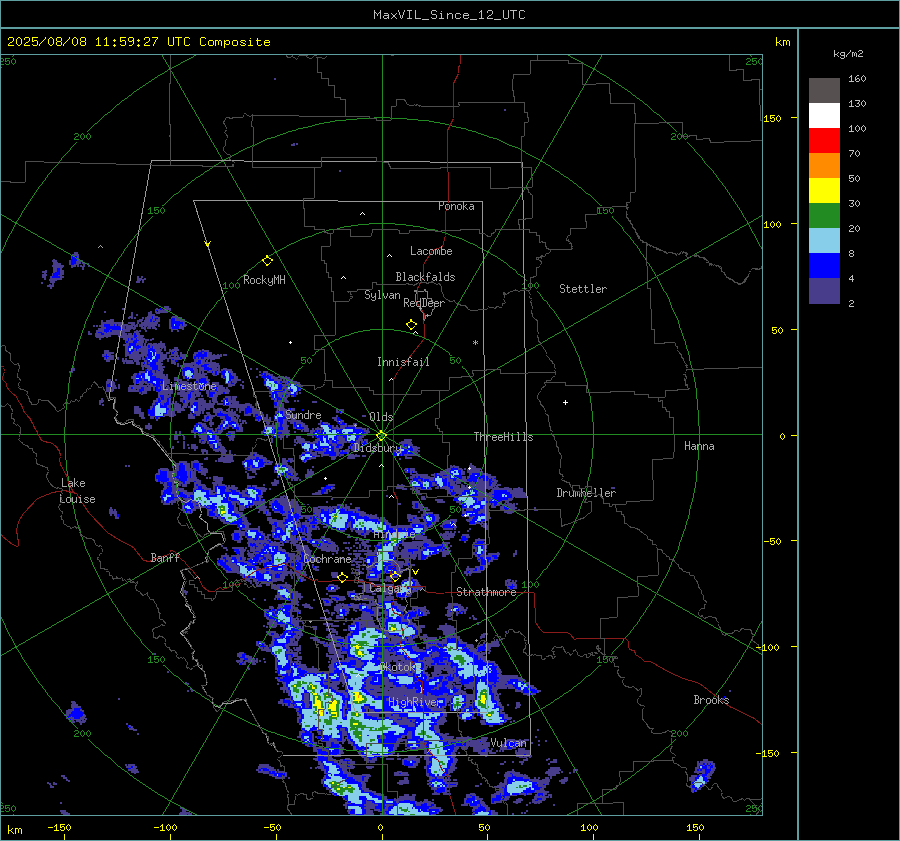This screenshot has width=900, height=841.
Task: Select the green 30 legend color swatch
Action: coord(824,216)
